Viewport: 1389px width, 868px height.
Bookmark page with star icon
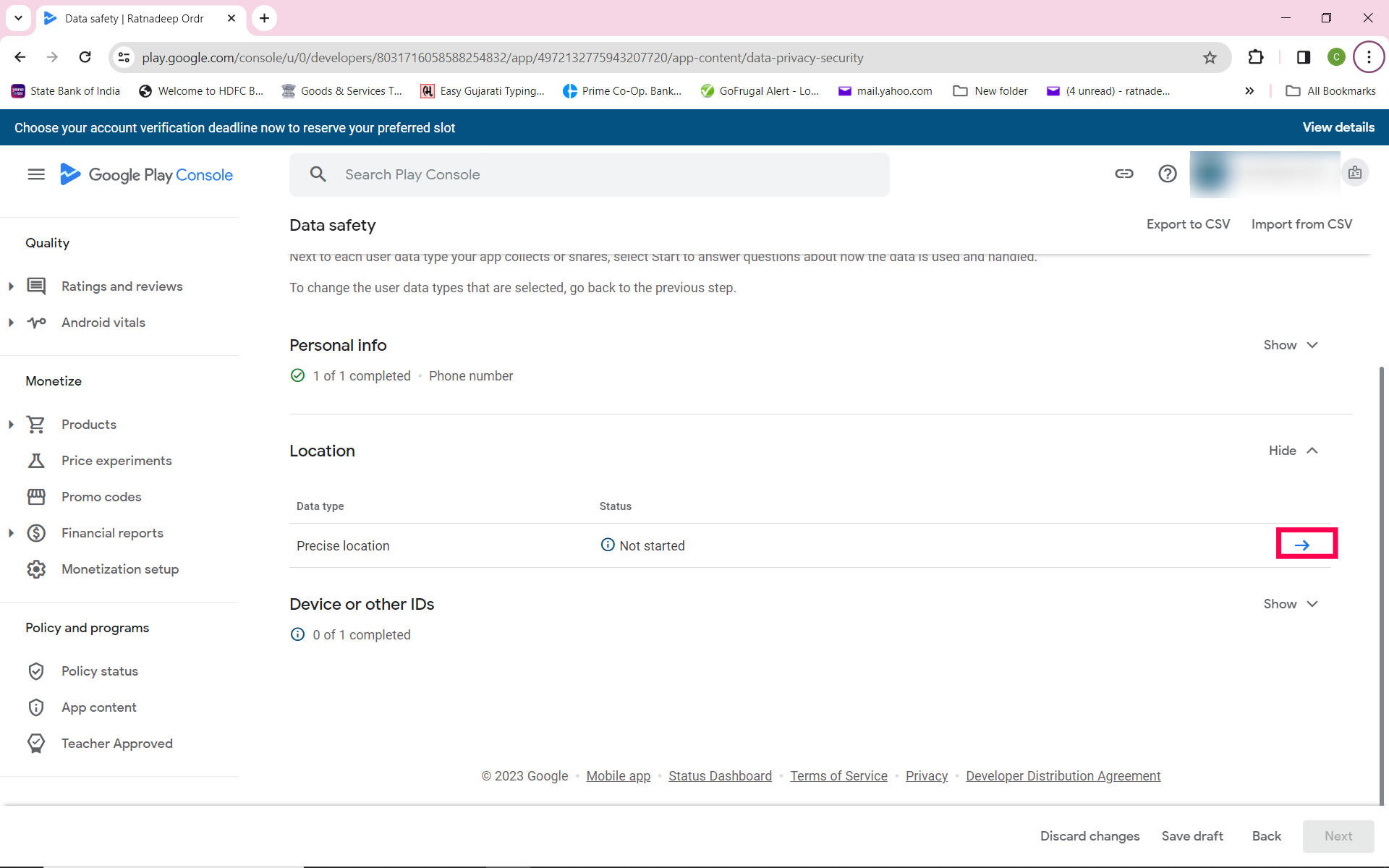pos(1210,58)
